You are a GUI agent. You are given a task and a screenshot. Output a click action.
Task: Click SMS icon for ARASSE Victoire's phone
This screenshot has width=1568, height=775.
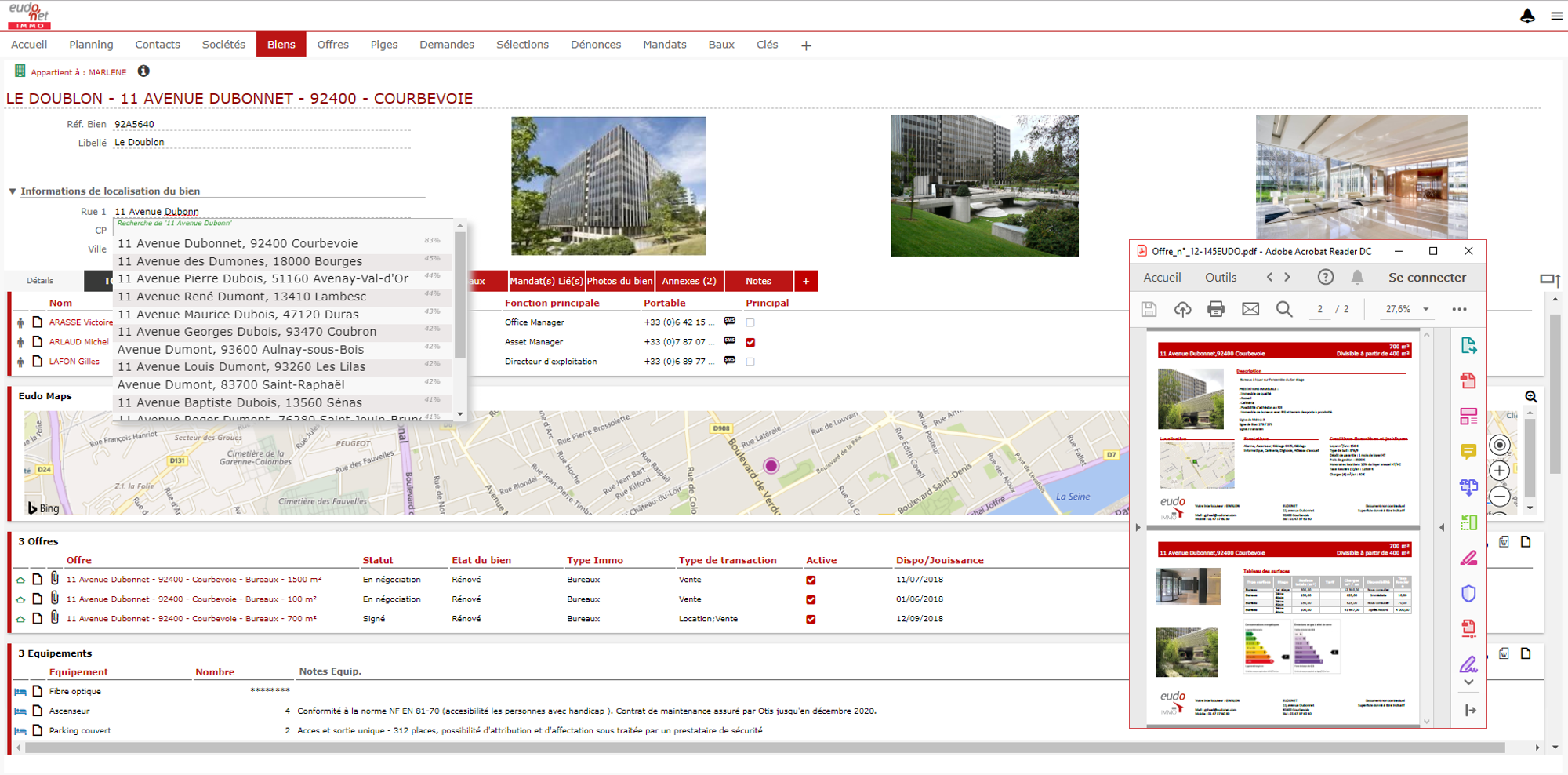pyautogui.click(x=730, y=321)
